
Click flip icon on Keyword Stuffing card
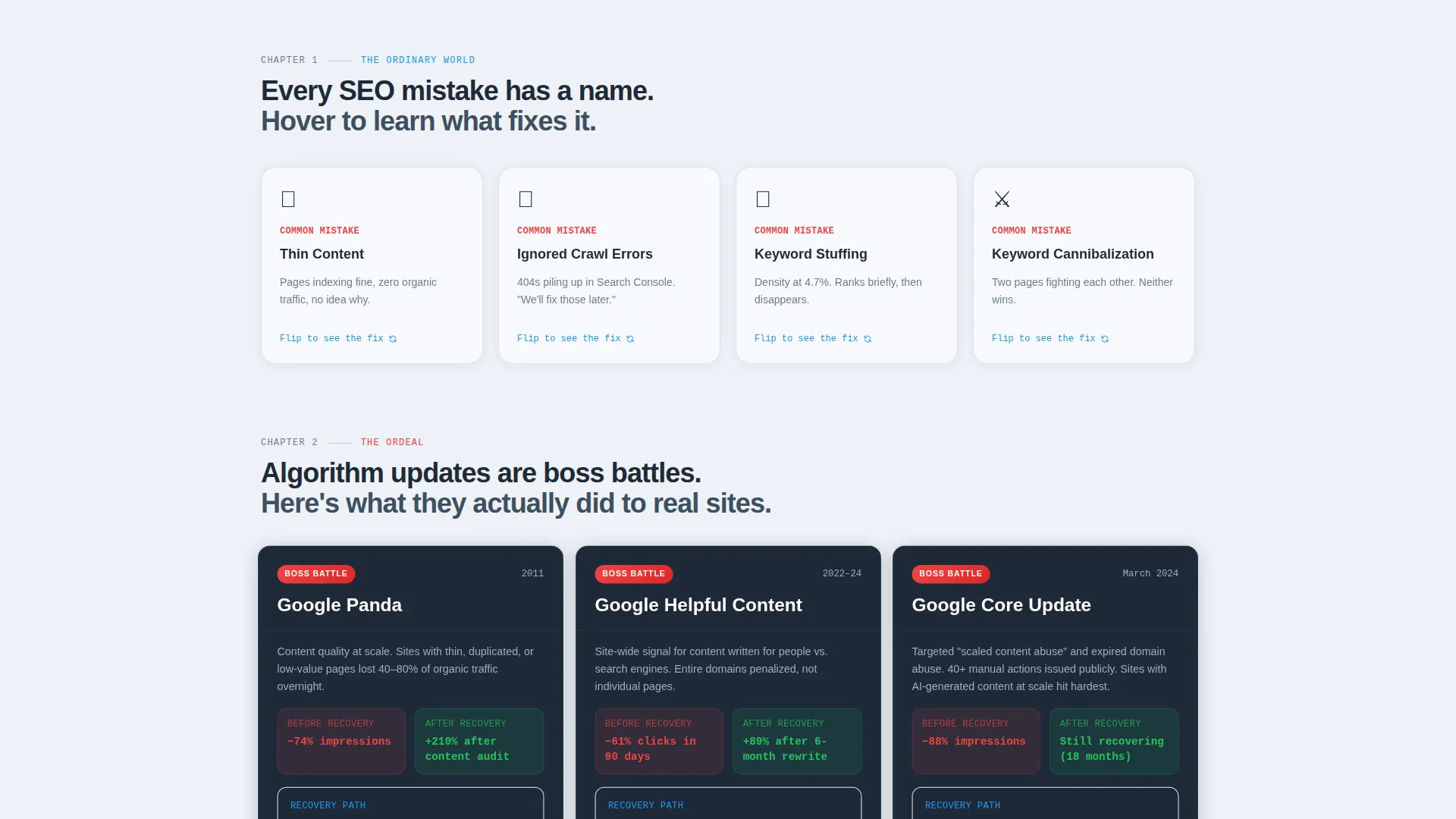tap(868, 339)
